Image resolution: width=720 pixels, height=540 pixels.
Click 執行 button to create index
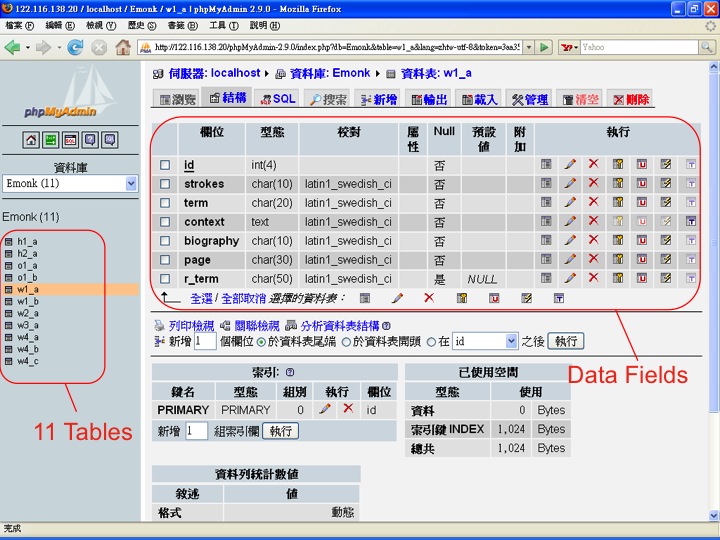pyautogui.click(x=281, y=431)
